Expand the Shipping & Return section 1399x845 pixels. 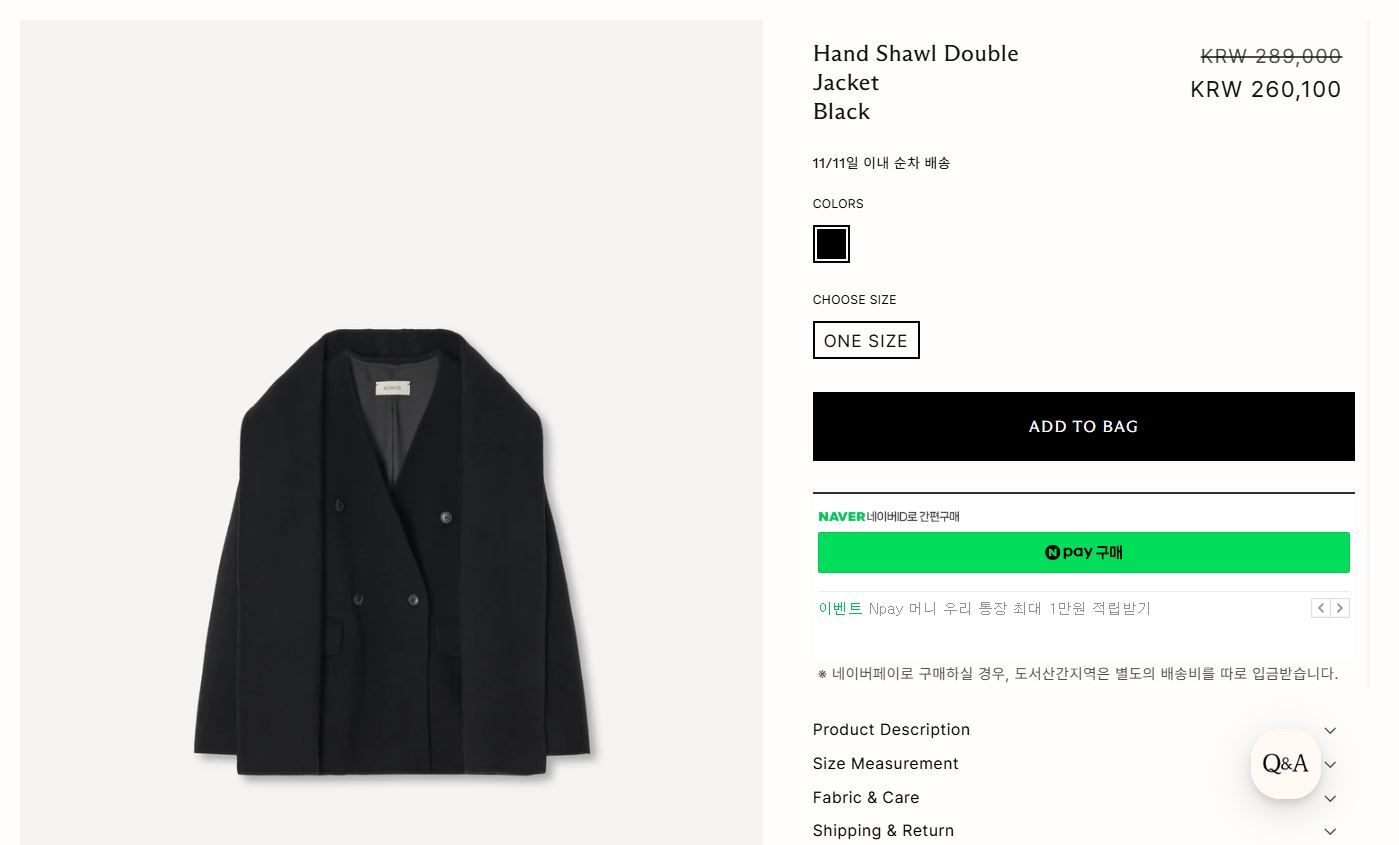point(884,831)
